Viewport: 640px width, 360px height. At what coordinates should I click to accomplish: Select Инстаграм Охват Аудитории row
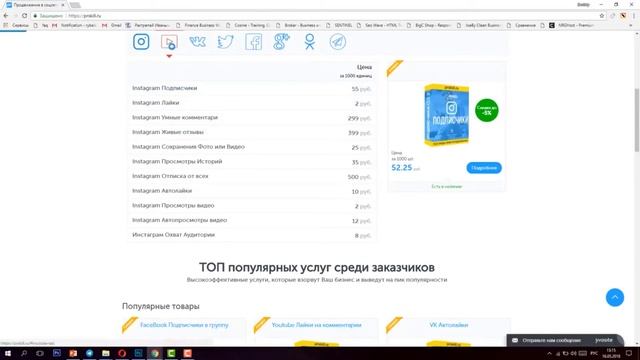[x=251, y=236]
